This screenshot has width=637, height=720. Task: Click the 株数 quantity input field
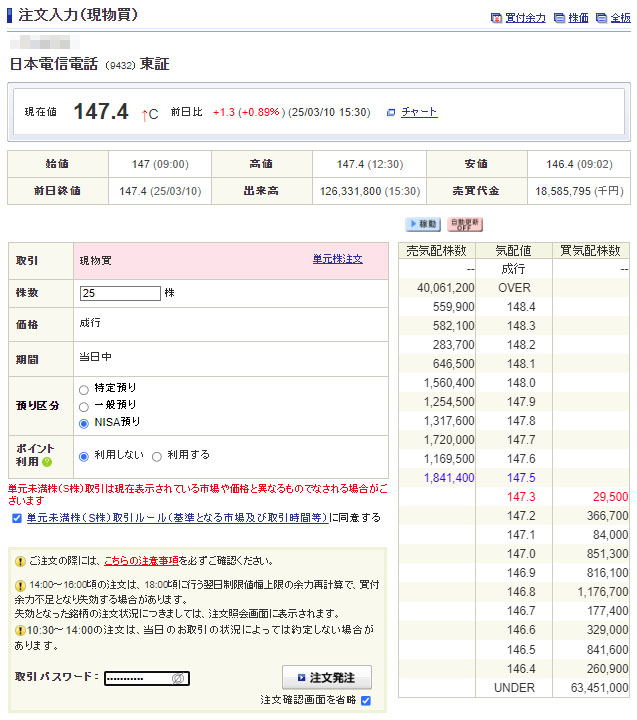[120, 293]
